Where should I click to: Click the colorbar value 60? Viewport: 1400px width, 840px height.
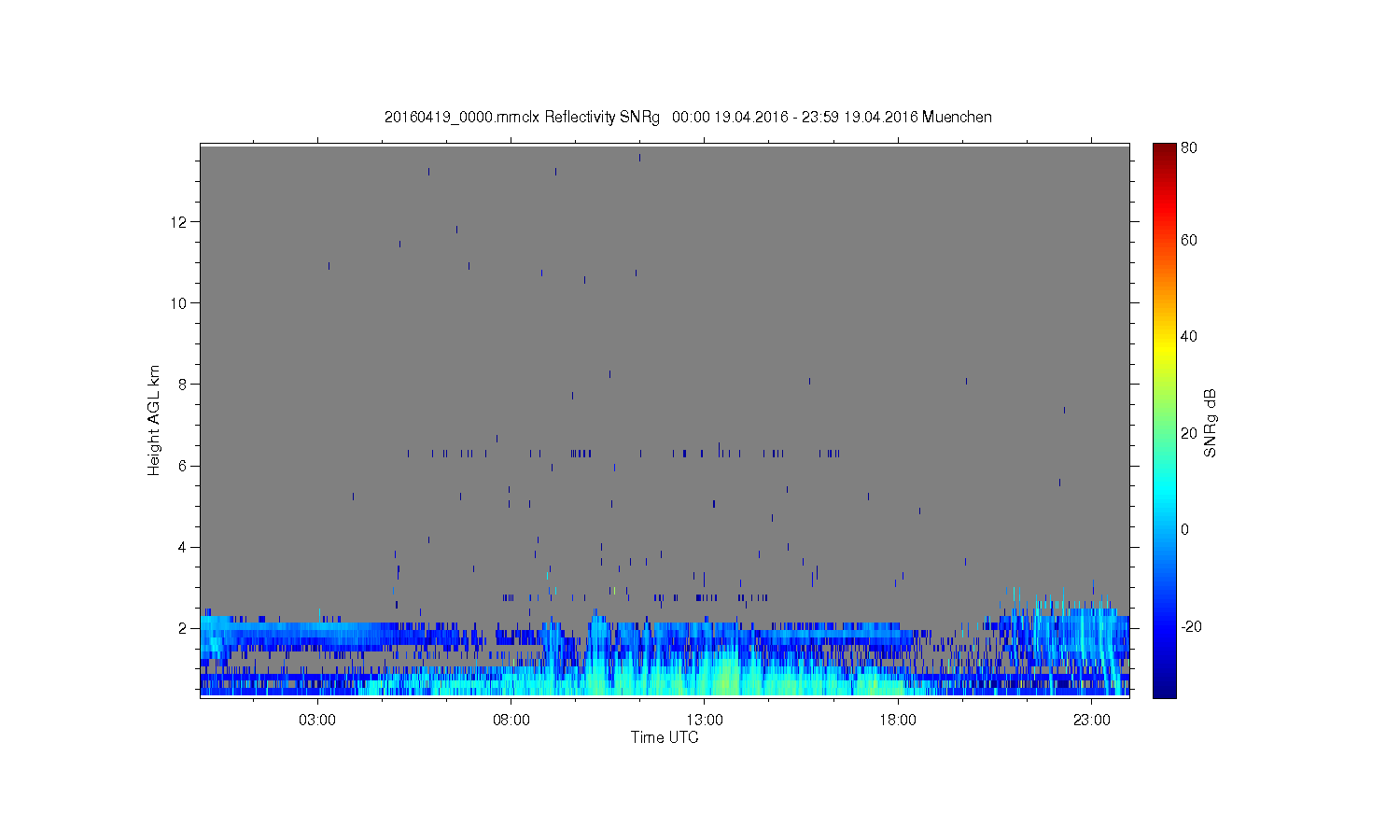coord(1189,241)
